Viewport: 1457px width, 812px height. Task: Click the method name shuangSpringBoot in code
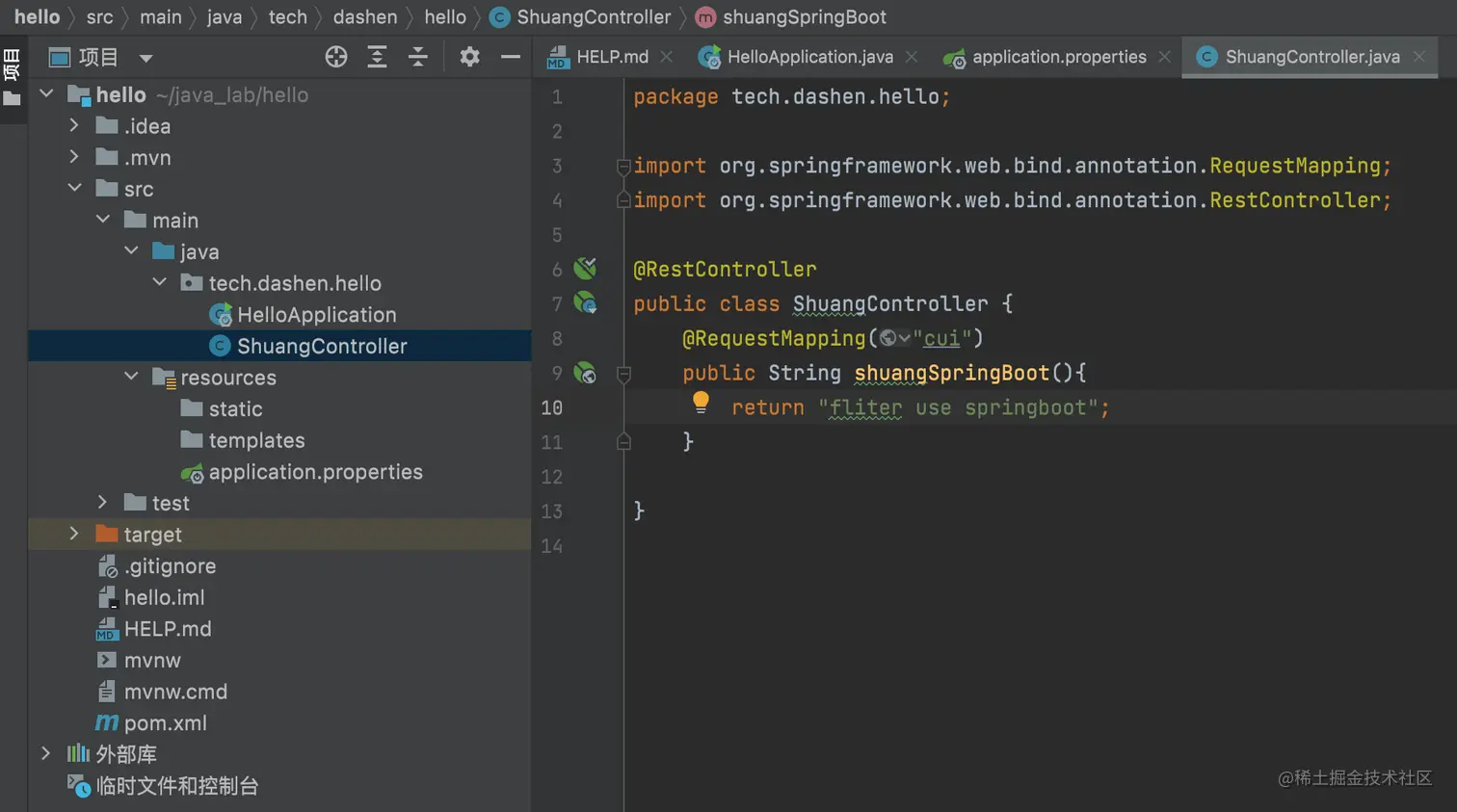coord(951,373)
